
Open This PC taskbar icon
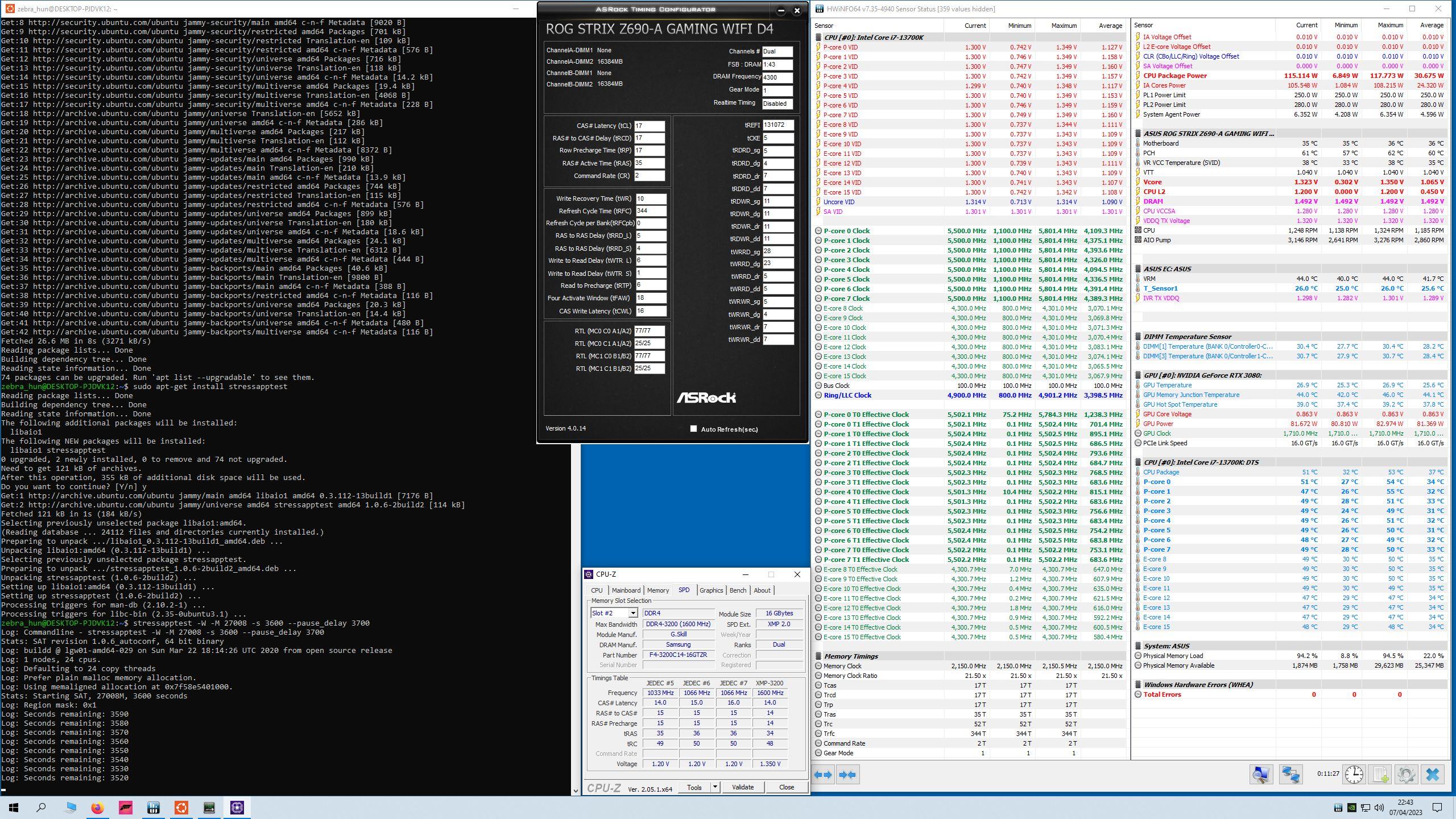tap(69, 807)
